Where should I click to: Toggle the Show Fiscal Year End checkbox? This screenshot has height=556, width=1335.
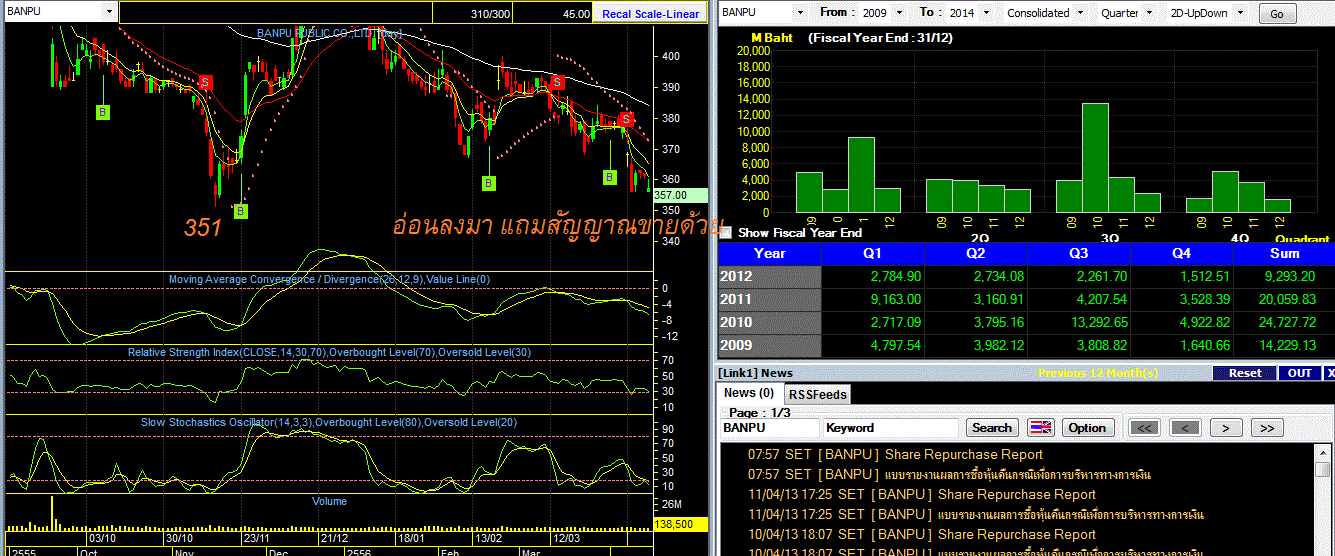[x=726, y=232]
